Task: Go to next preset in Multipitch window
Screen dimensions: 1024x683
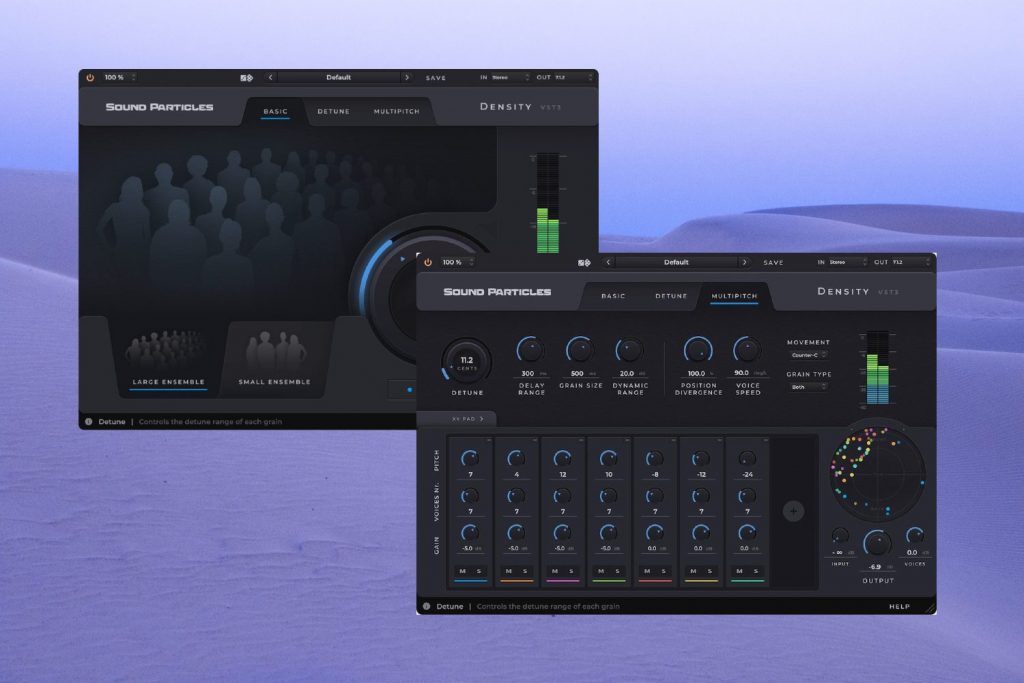Action: click(744, 262)
